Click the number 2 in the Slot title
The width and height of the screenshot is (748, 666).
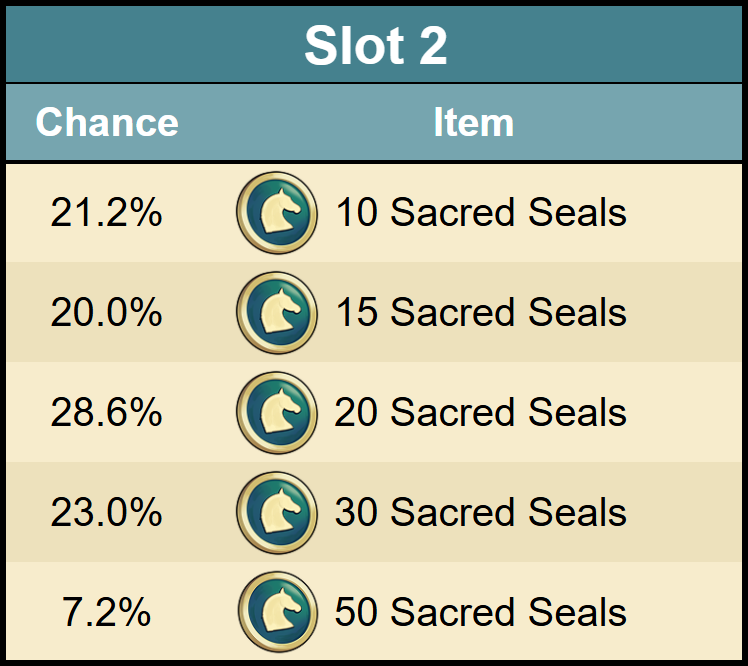pyautogui.click(x=433, y=45)
